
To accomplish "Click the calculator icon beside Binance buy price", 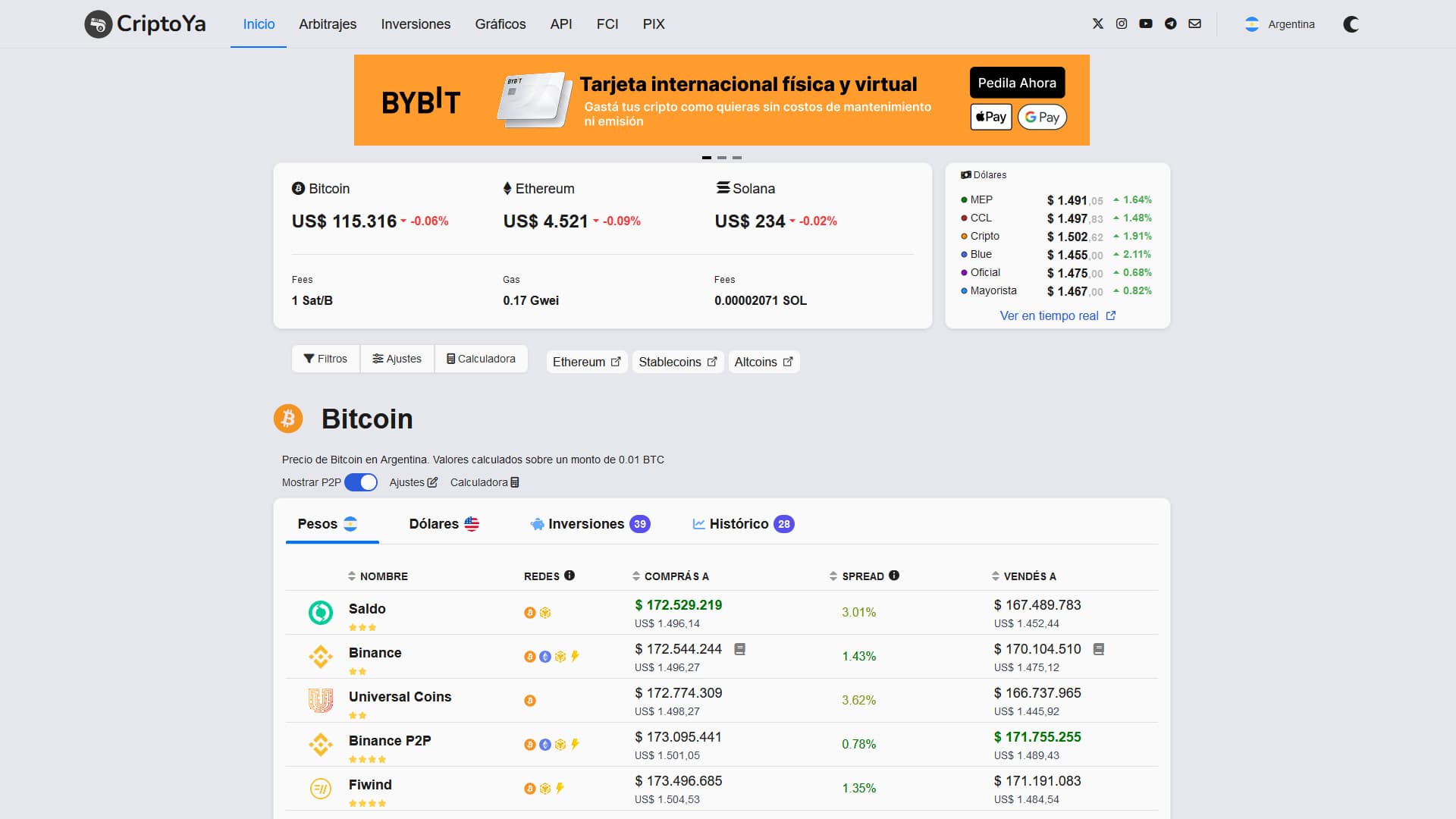I will click(x=741, y=649).
